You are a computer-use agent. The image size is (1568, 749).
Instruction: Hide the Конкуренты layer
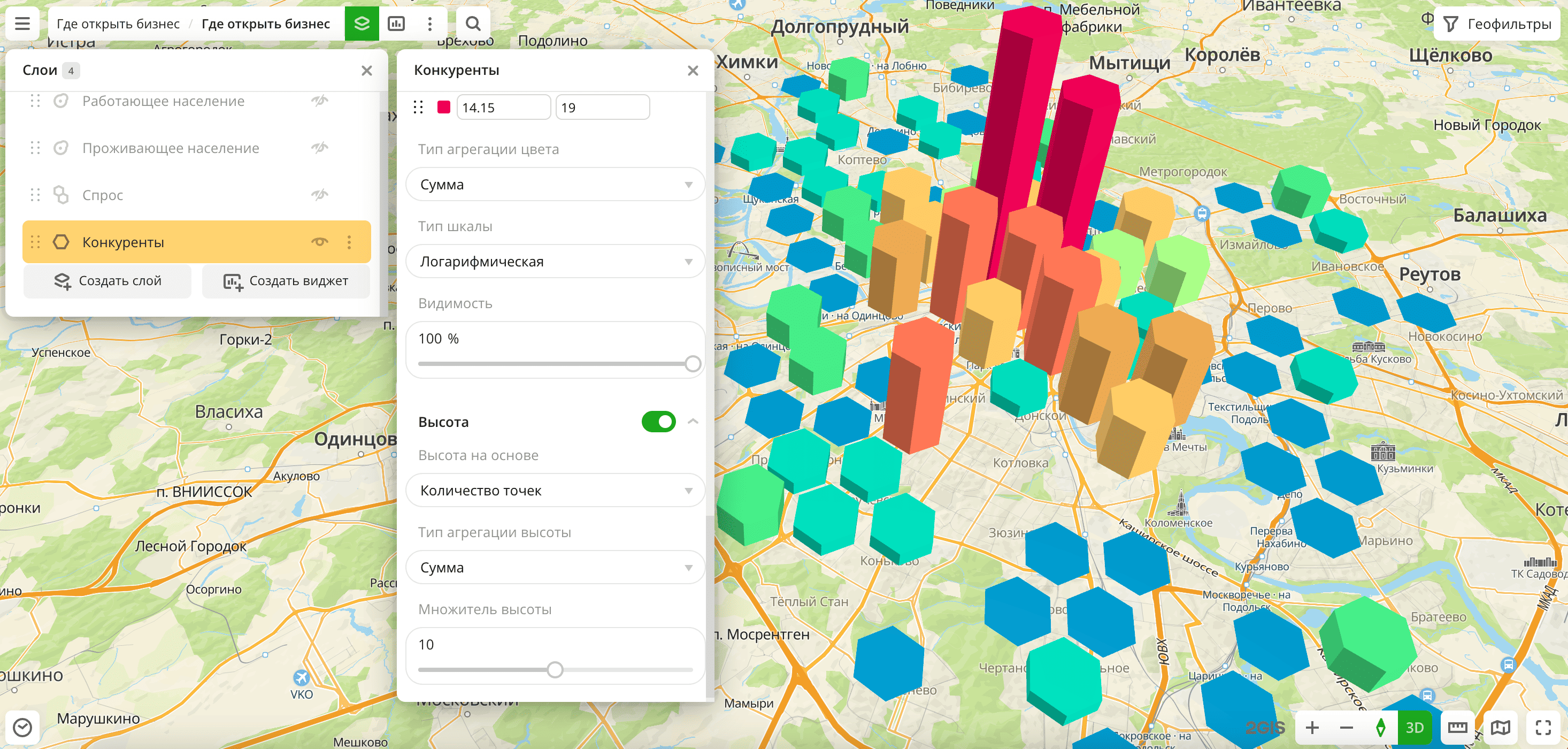point(320,242)
